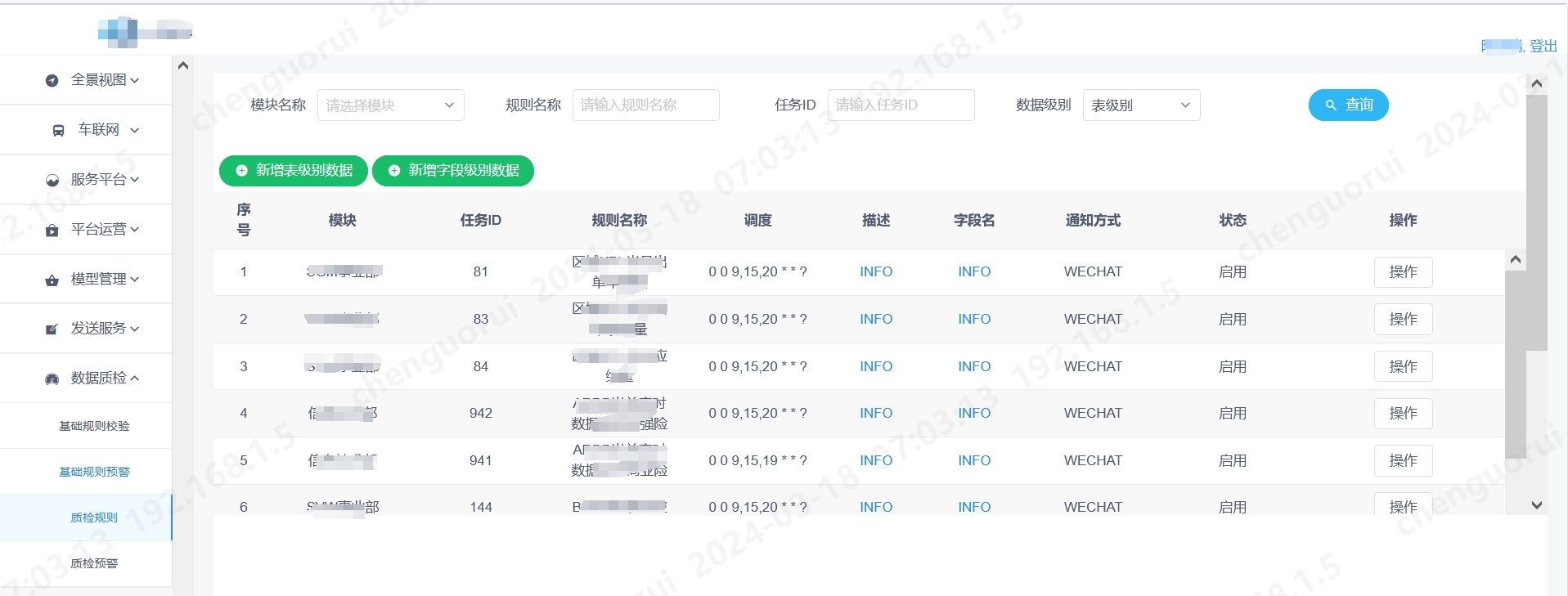
Task: Click 新增表级别数据 button
Action: [294, 170]
